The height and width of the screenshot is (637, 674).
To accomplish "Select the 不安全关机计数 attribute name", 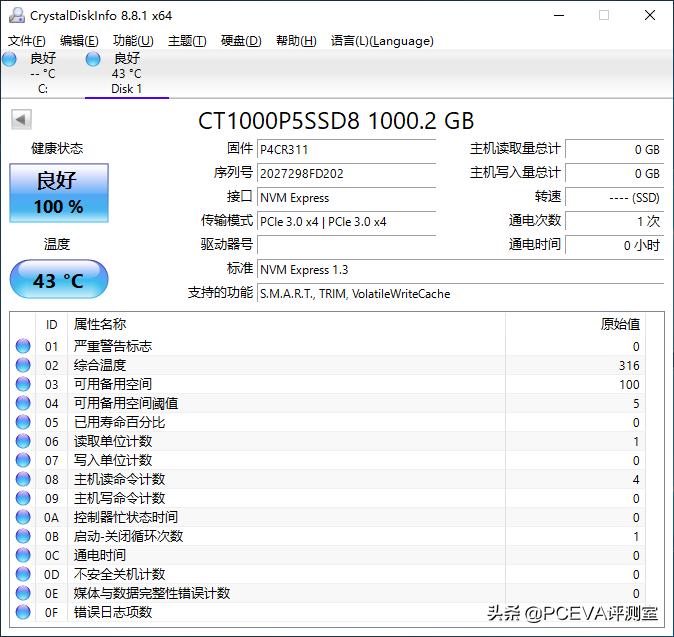I will [x=119, y=574].
